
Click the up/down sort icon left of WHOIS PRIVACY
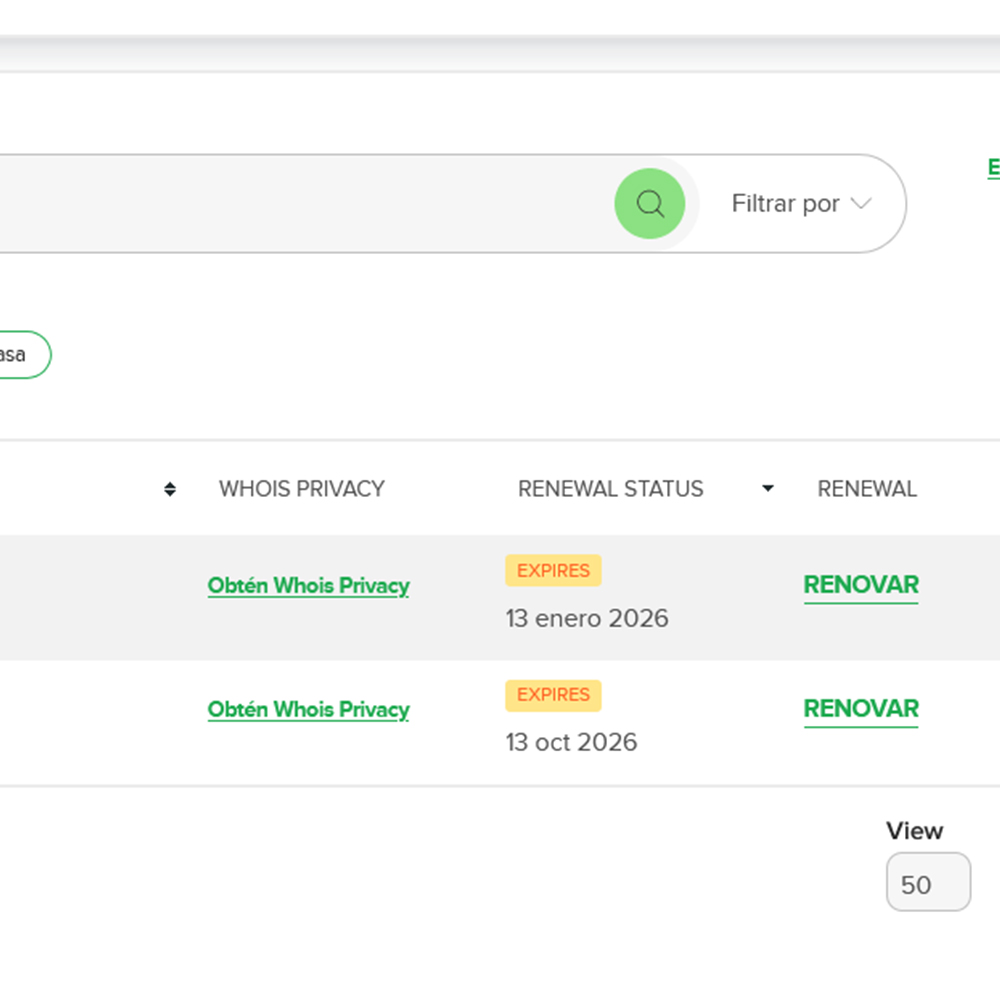click(170, 489)
